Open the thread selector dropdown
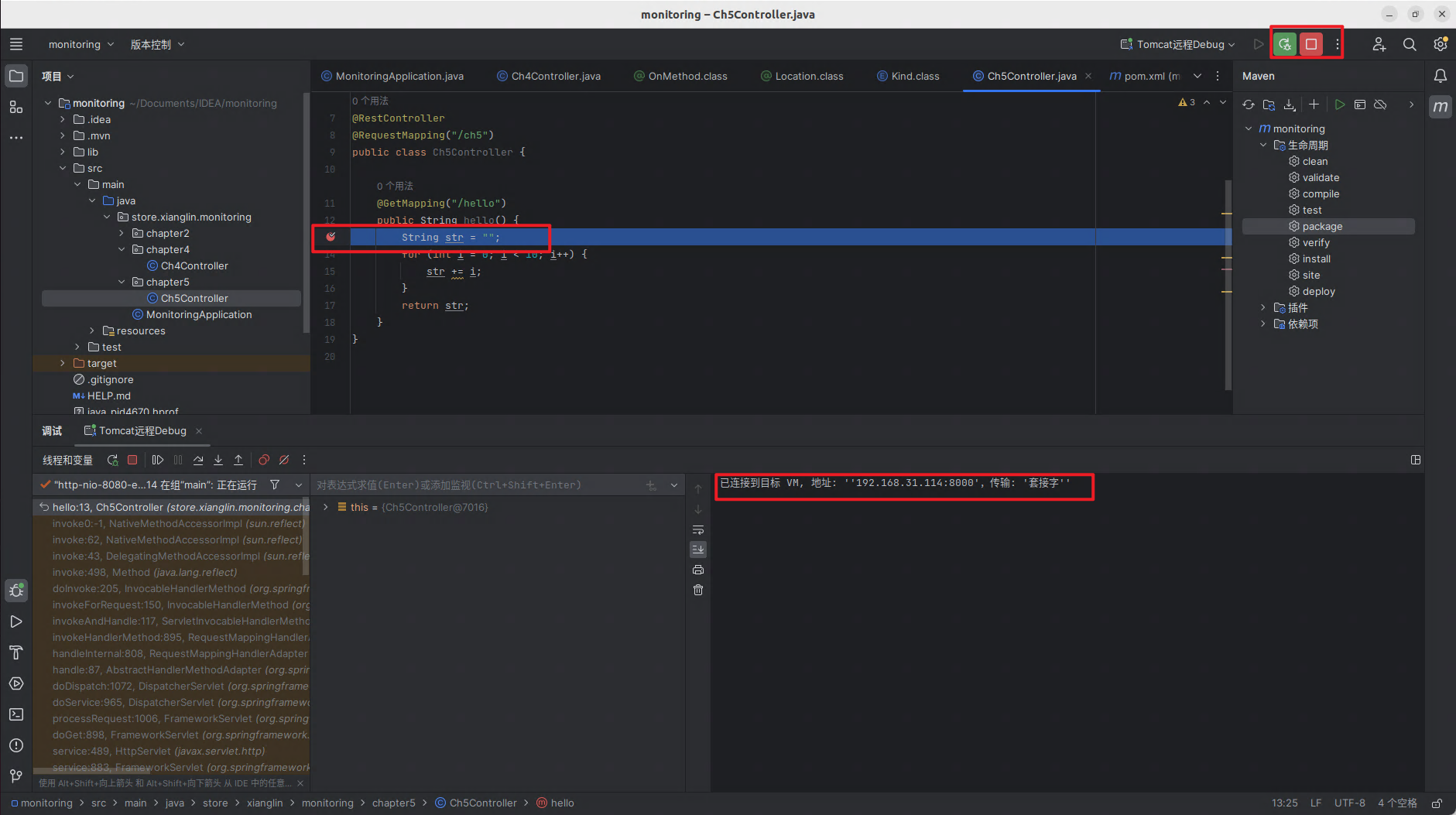Image resolution: width=1456 pixels, height=815 pixels. 299,485
